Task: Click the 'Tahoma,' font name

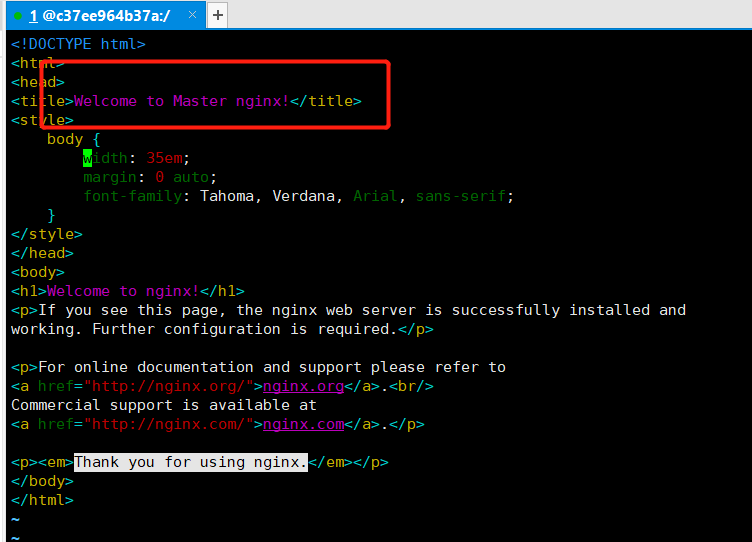Action: (231, 196)
